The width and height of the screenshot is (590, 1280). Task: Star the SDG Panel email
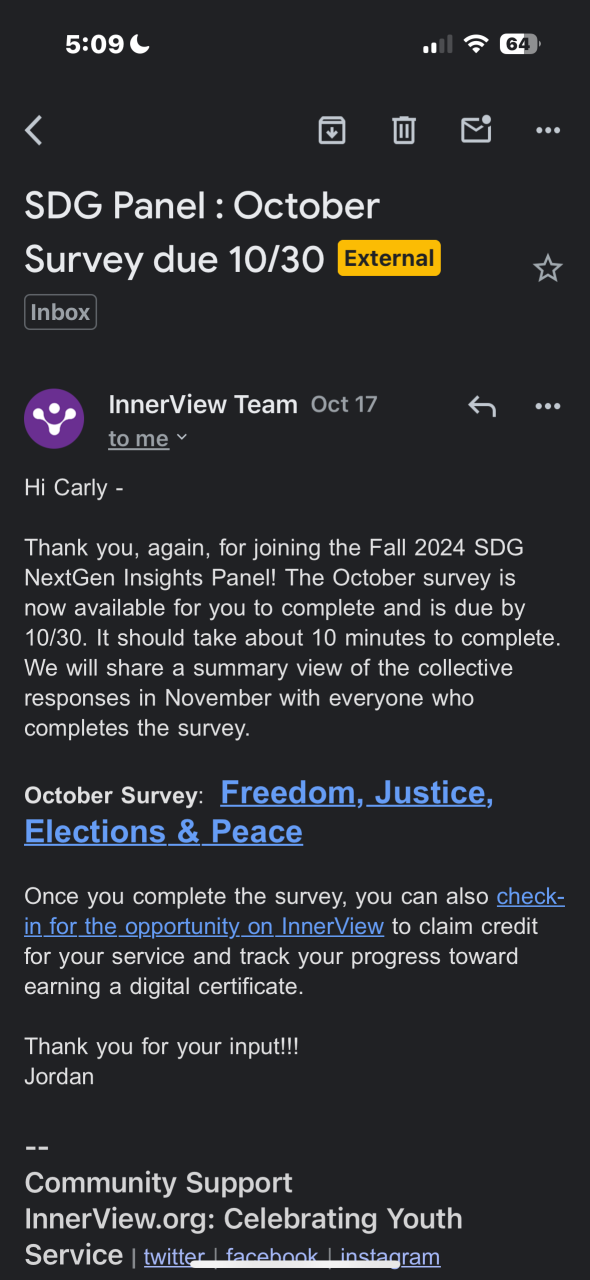coord(548,268)
